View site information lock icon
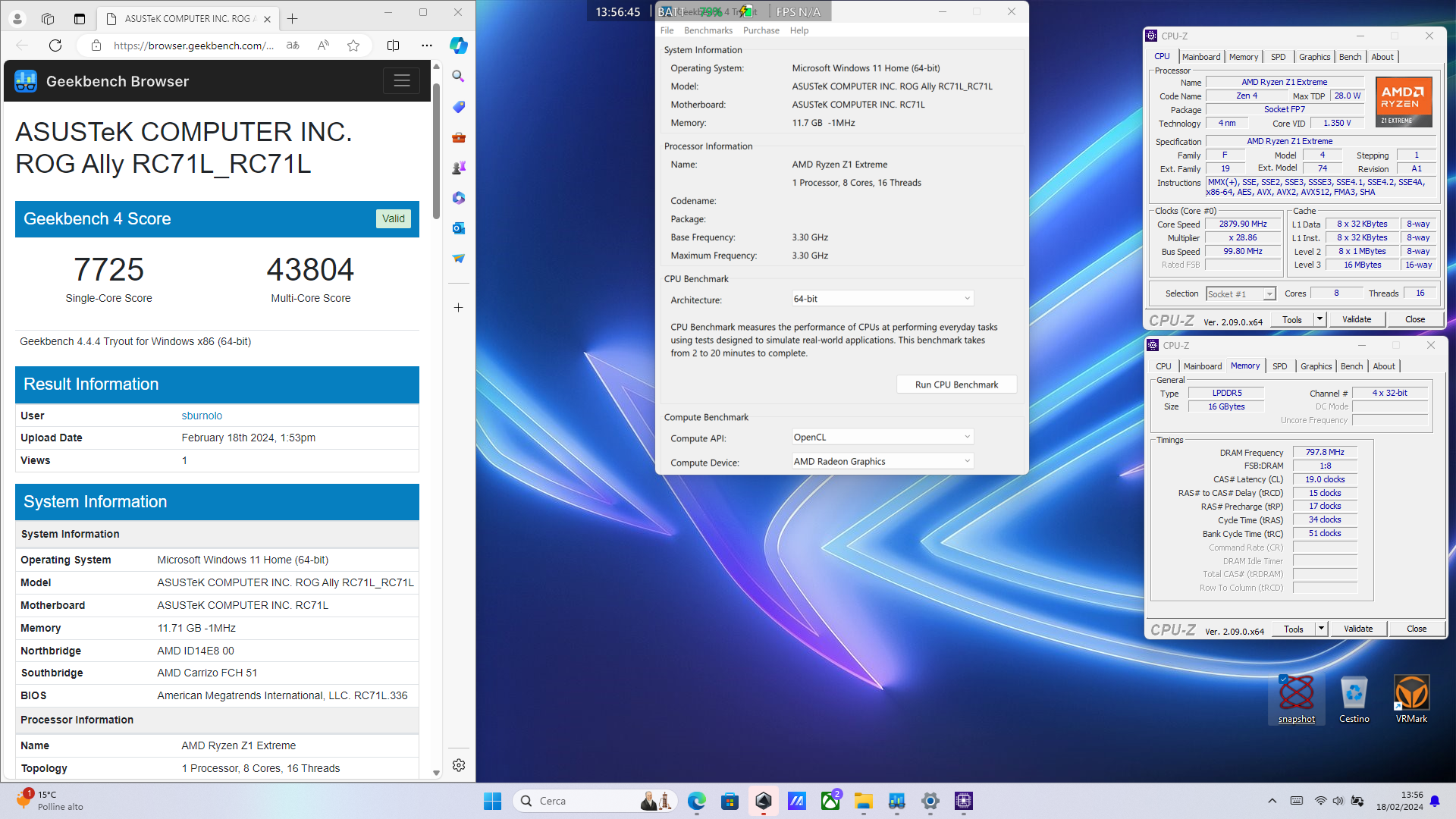Image resolution: width=1456 pixels, height=819 pixels. click(x=96, y=45)
